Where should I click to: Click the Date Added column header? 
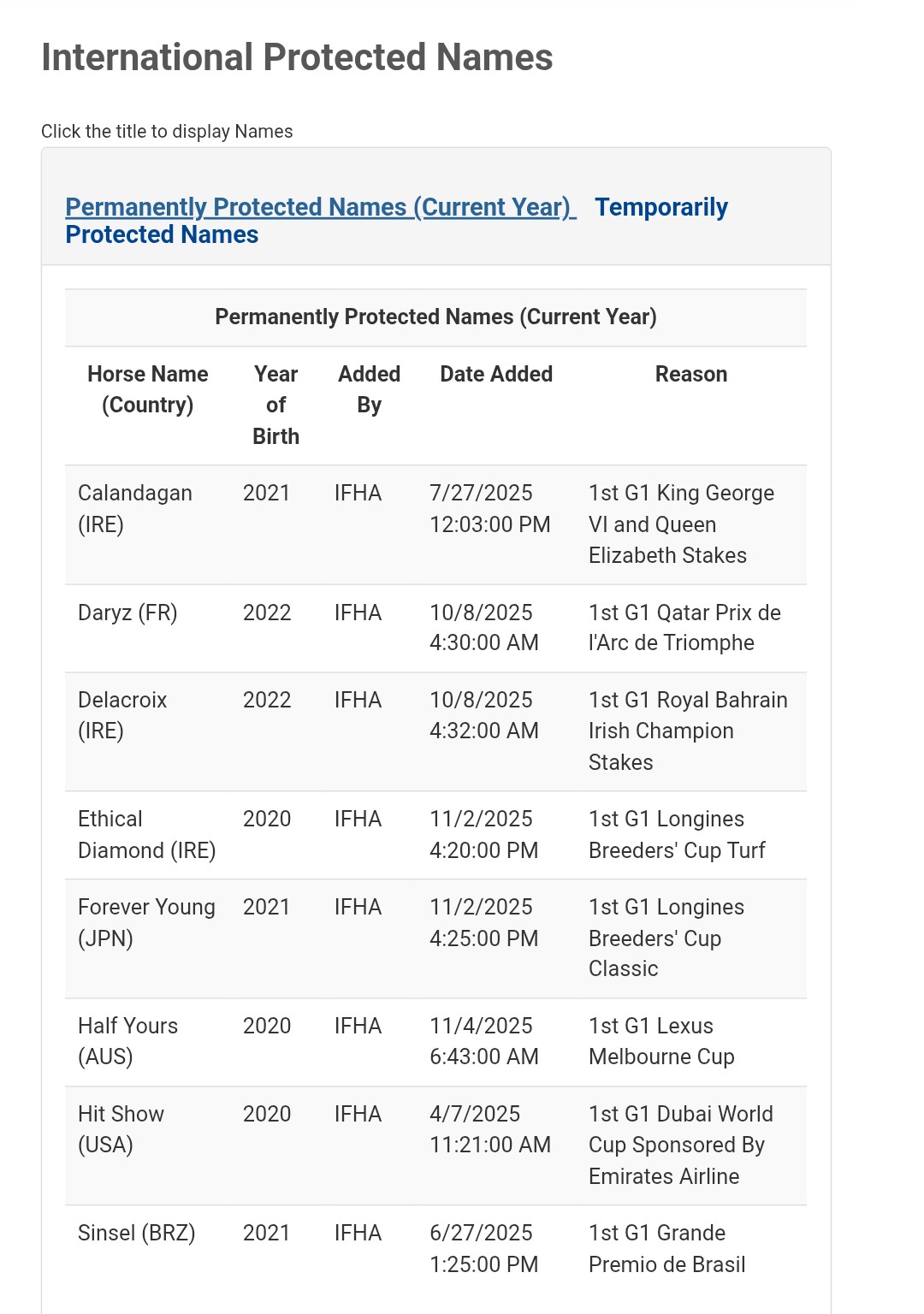(x=496, y=374)
